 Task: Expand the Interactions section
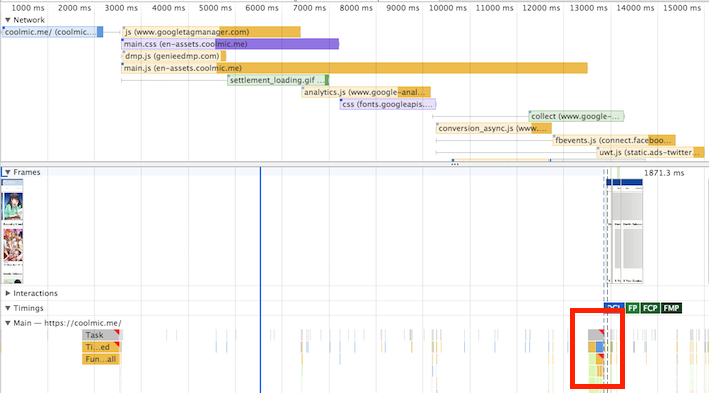pos(8,293)
